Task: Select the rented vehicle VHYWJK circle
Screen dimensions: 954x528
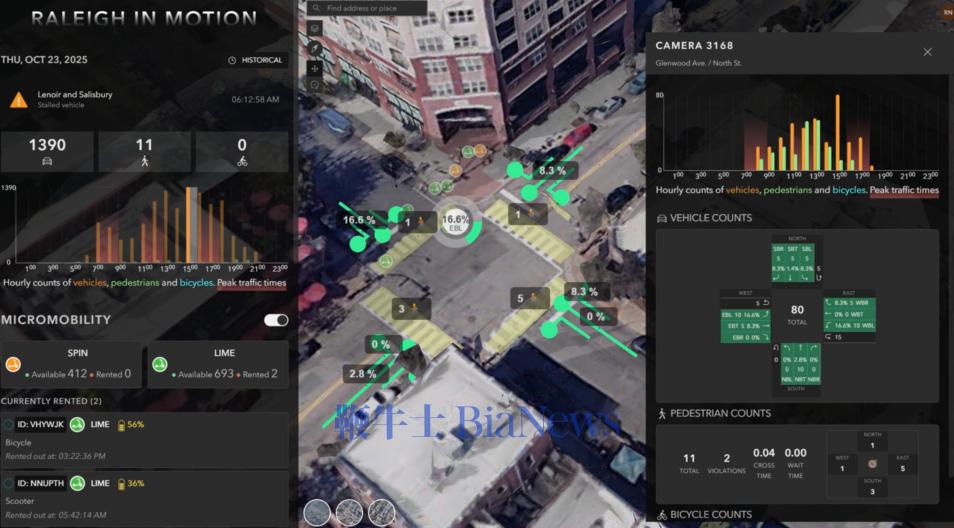Action: (x=8, y=424)
